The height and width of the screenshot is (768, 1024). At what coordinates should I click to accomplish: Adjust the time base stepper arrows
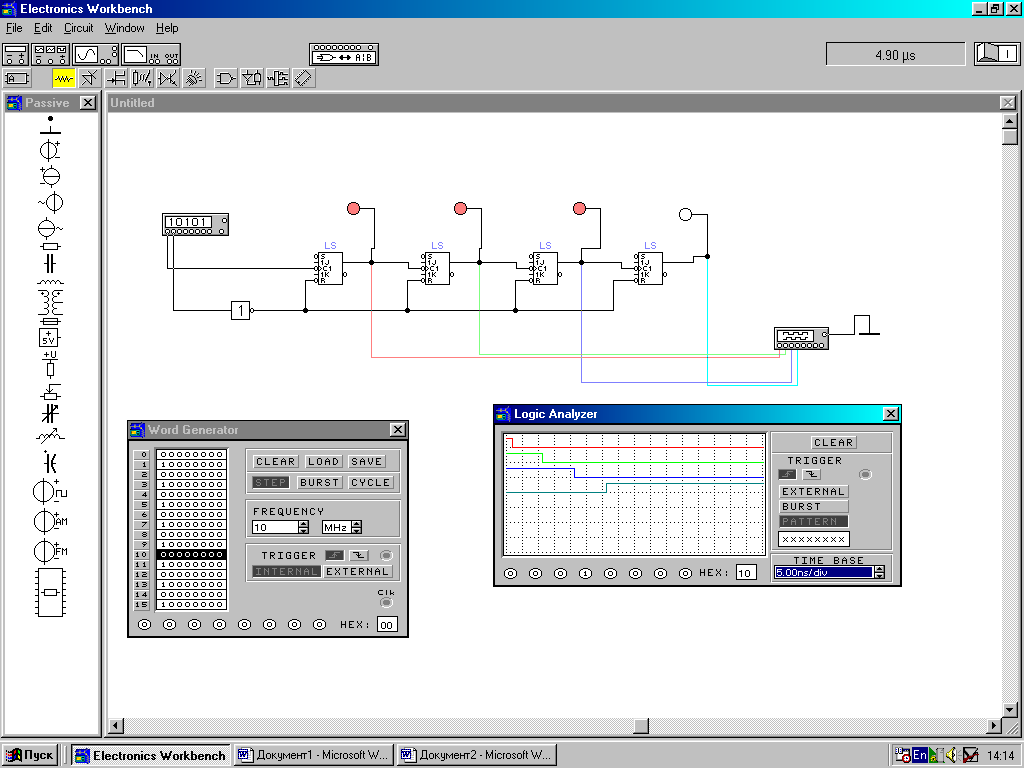click(x=880, y=573)
